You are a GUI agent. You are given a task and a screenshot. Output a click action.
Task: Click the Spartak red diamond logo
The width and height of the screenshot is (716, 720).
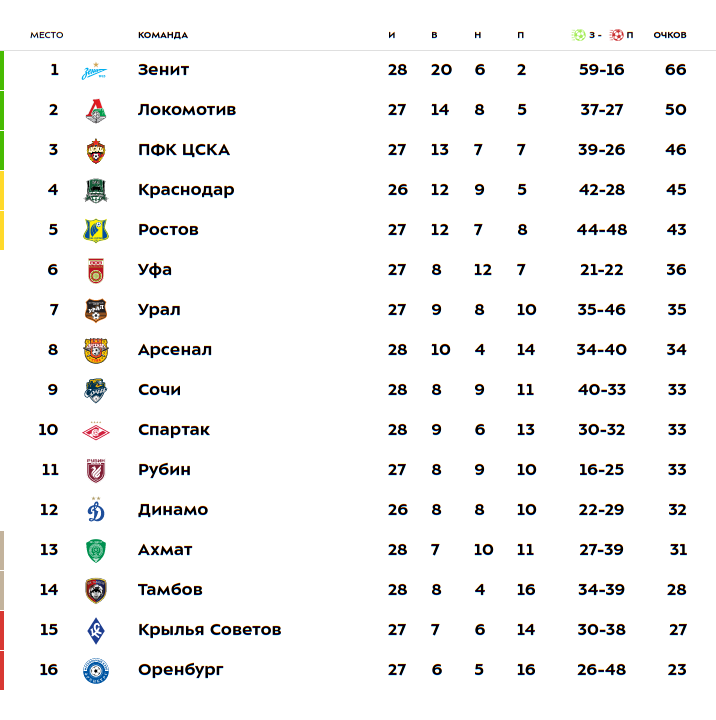pyautogui.click(x=96, y=430)
